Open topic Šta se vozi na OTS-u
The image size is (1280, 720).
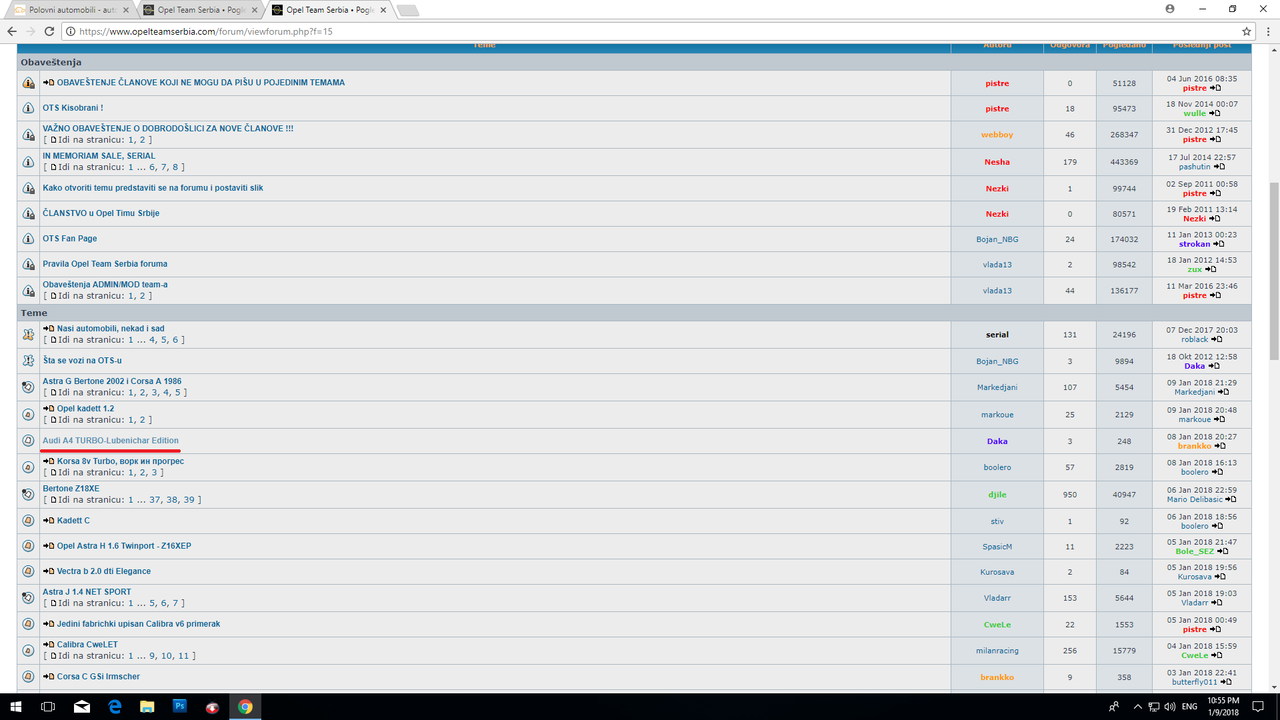pyautogui.click(x=81, y=360)
